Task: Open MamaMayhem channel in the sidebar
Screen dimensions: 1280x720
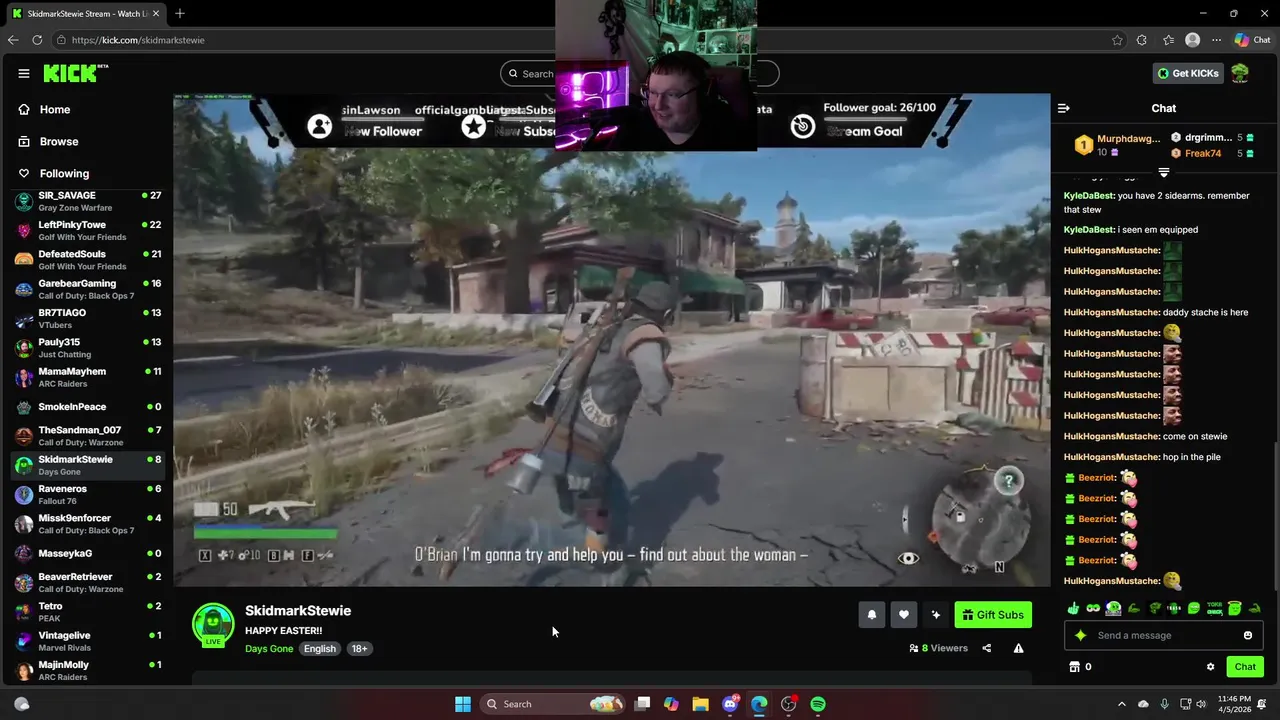Action: pos(86,377)
